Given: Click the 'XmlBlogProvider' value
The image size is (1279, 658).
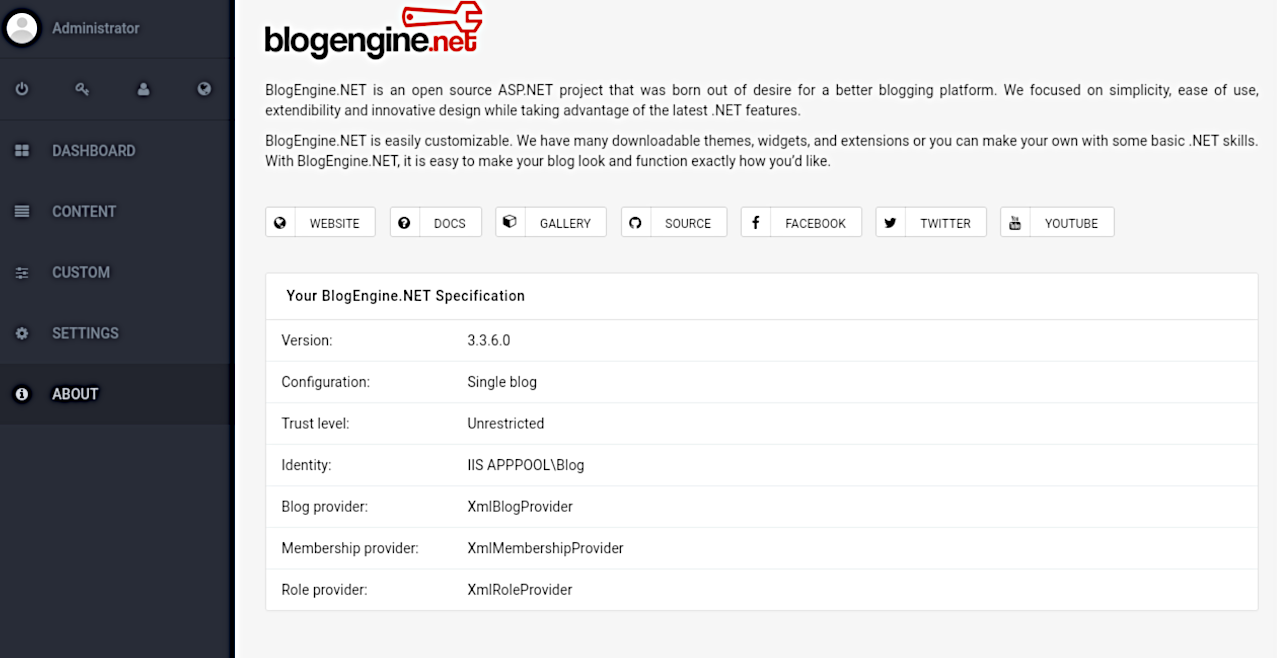Looking at the screenshot, I should (520, 507).
